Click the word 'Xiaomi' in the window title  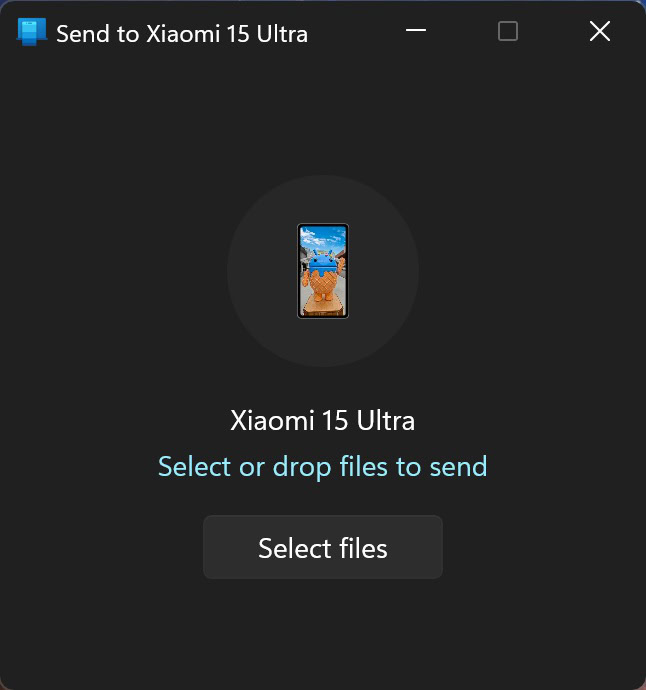click(x=180, y=34)
